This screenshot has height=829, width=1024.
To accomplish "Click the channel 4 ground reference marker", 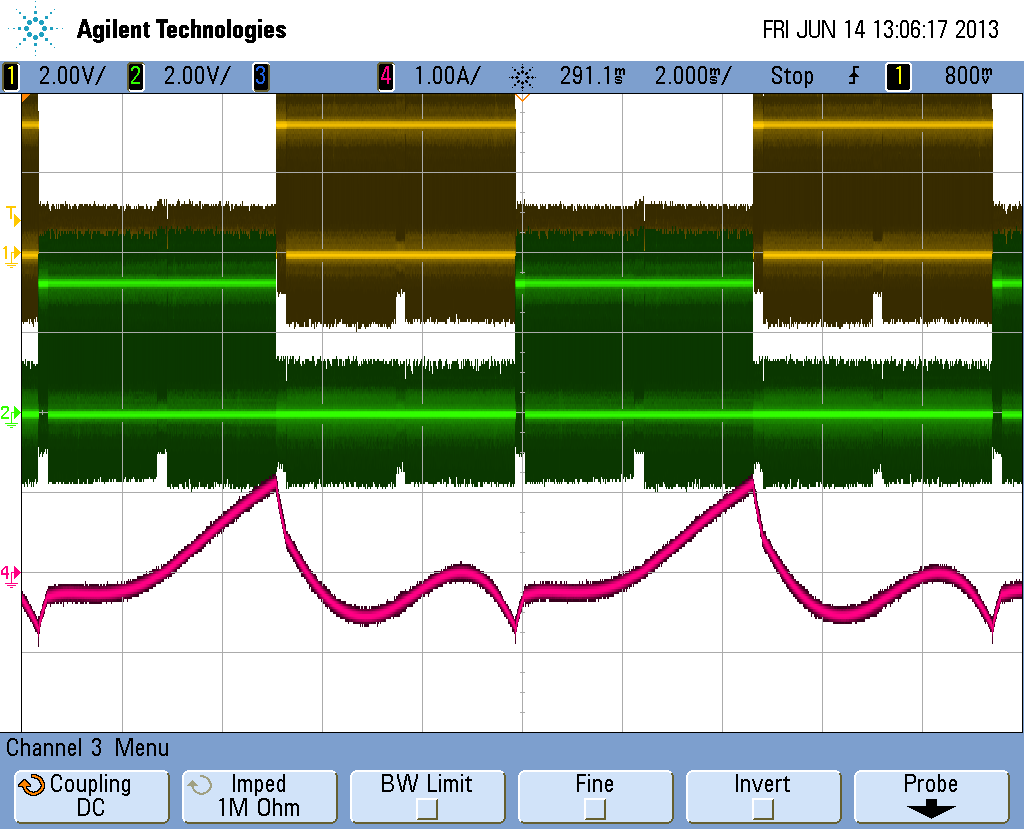I will [x=10, y=576].
